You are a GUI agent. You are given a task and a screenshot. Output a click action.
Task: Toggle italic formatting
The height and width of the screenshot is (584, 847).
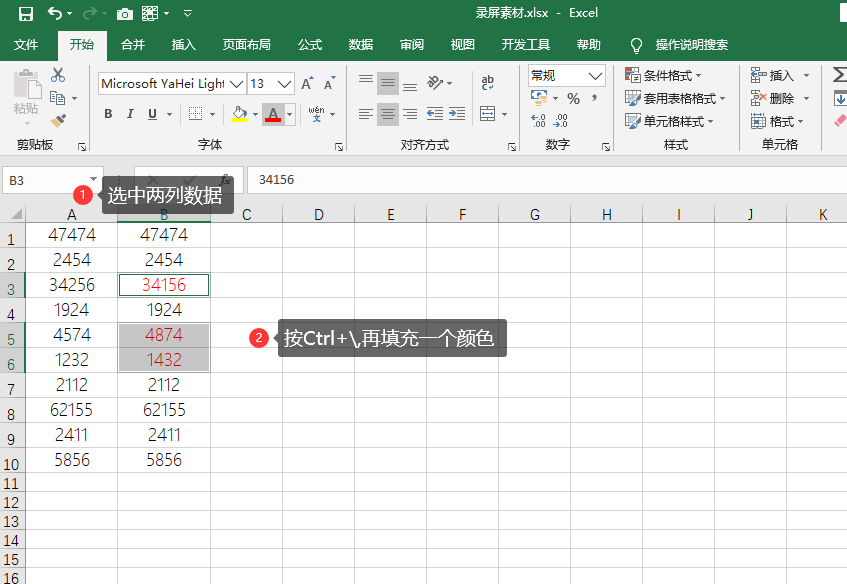tap(130, 114)
